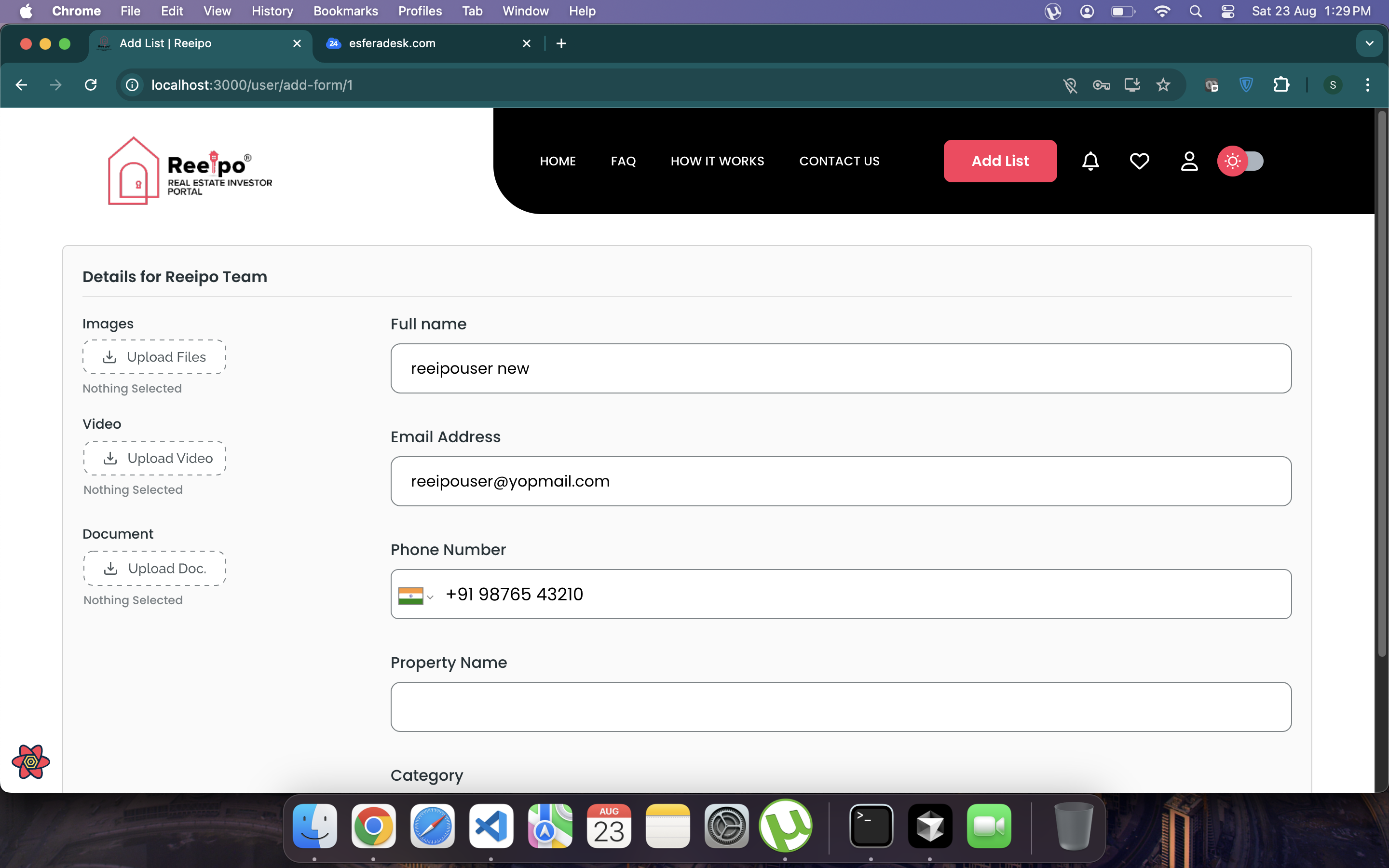The height and width of the screenshot is (868, 1389).
Task: Expand the India country code dropdown
Action: [416, 596]
